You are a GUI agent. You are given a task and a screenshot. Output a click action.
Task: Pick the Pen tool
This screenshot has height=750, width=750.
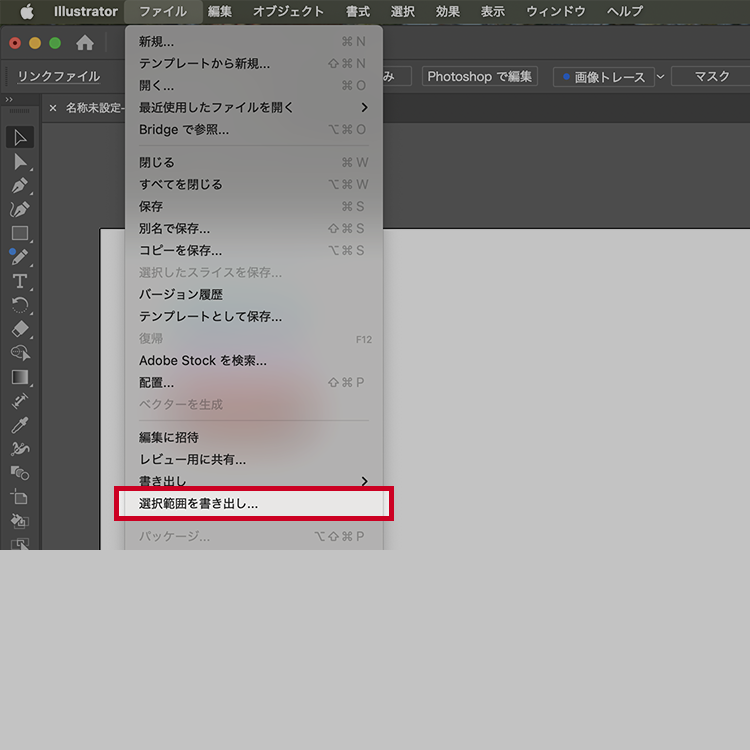20,185
